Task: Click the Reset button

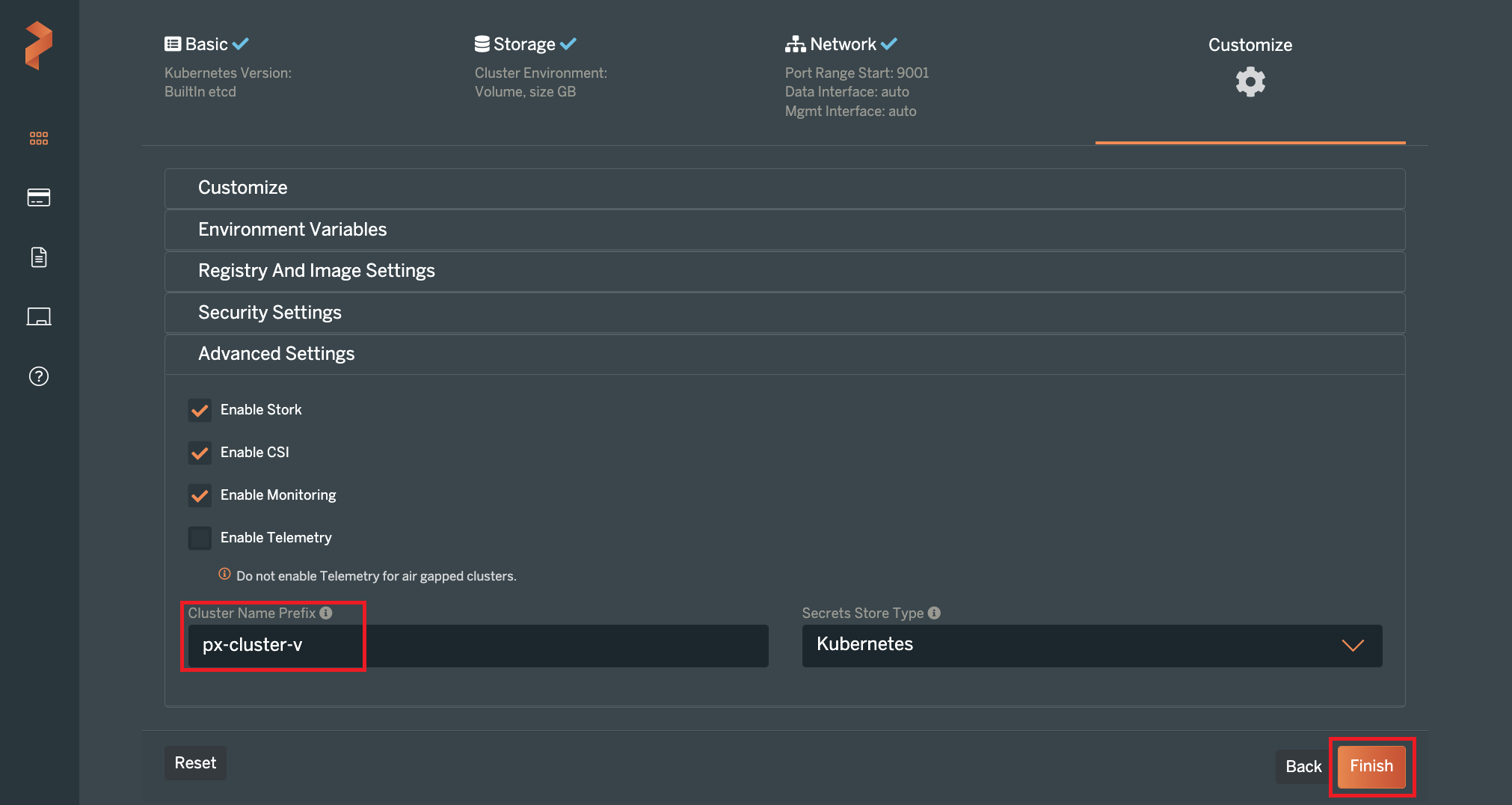Action: [195, 763]
